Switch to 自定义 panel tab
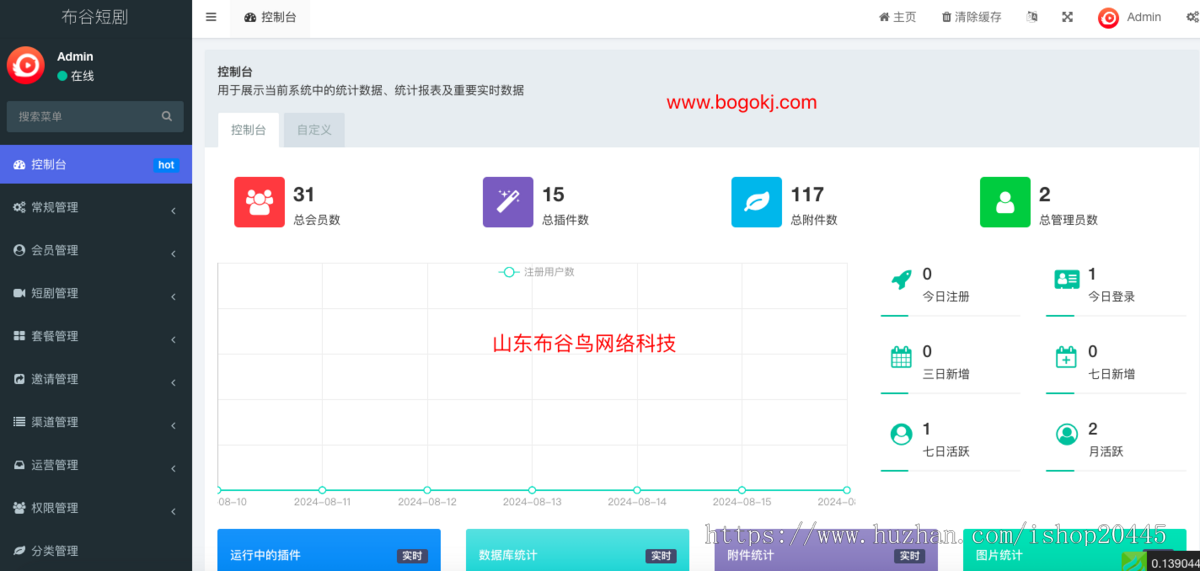Viewport: 1200px width, 571px height. pos(314,130)
